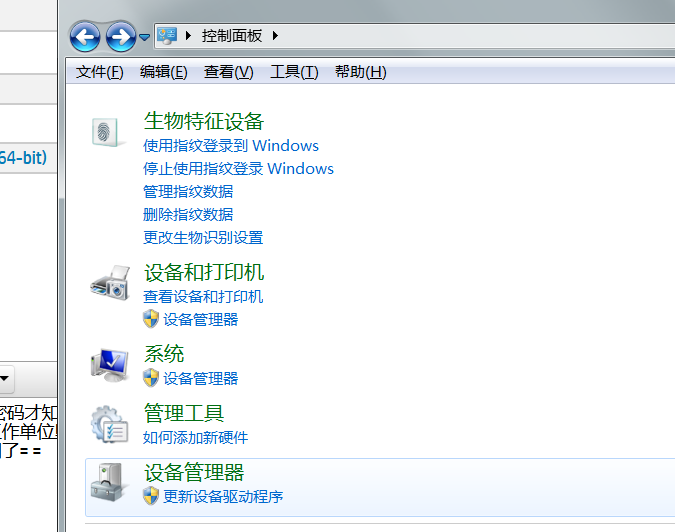The height and width of the screenshot is (532, 675).
Task: Open 如何添加新硬件 link
Action: pyautogui.click(x=195, y=437)
